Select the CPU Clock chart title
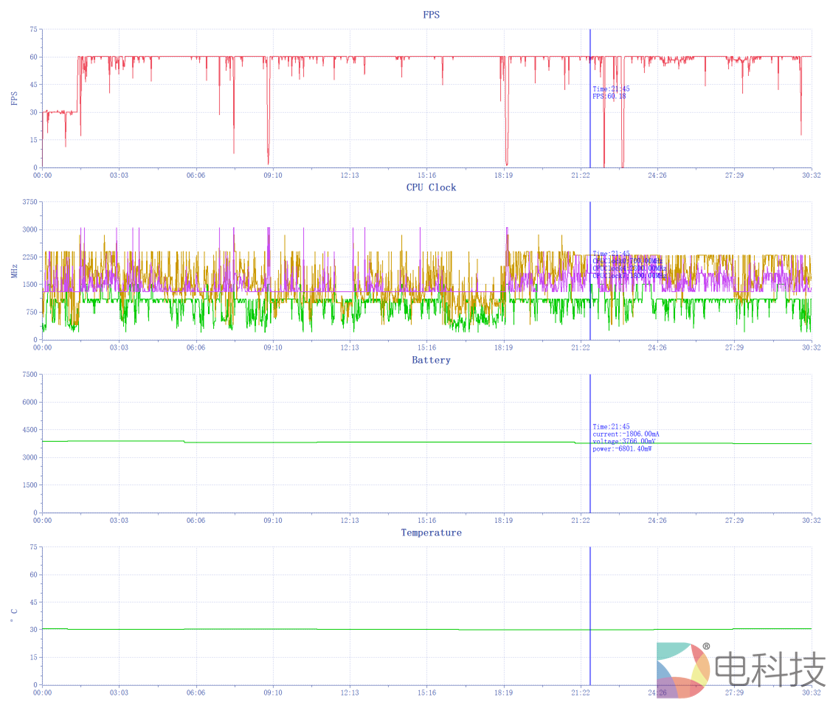The width and height of the screenshot is (830, 705). click(431, 188)
